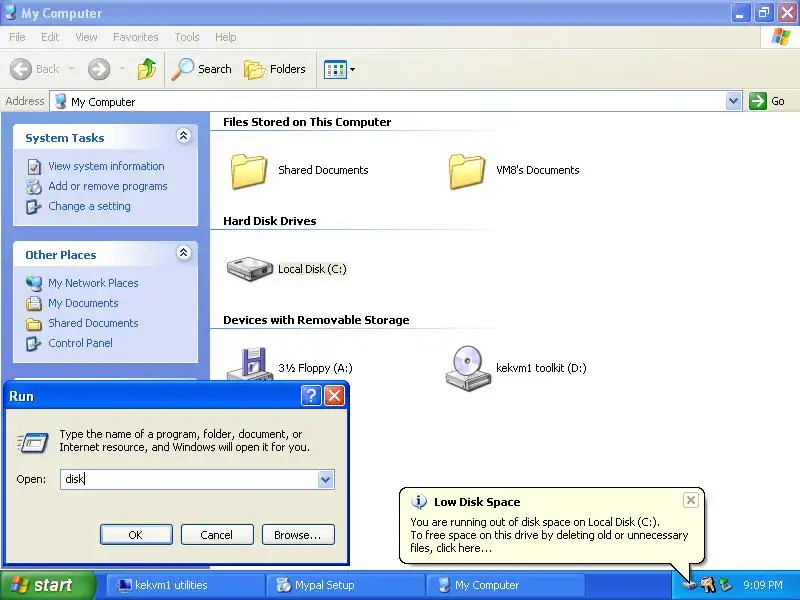Close the Run dialog
Image resolution: width=800 pixels, height=600 pixels.
[x=335, y=395]
